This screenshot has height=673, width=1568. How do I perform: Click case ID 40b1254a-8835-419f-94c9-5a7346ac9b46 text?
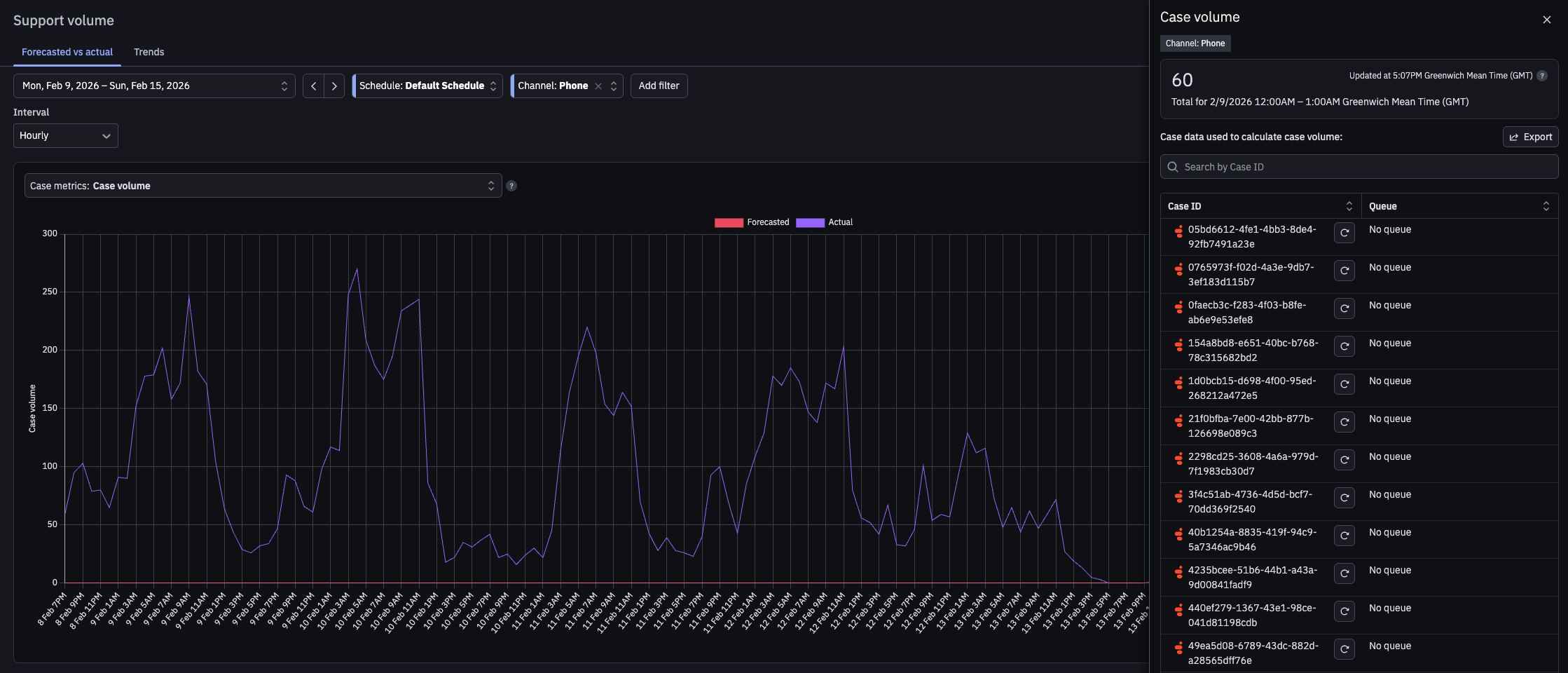tap(1252, 540)
